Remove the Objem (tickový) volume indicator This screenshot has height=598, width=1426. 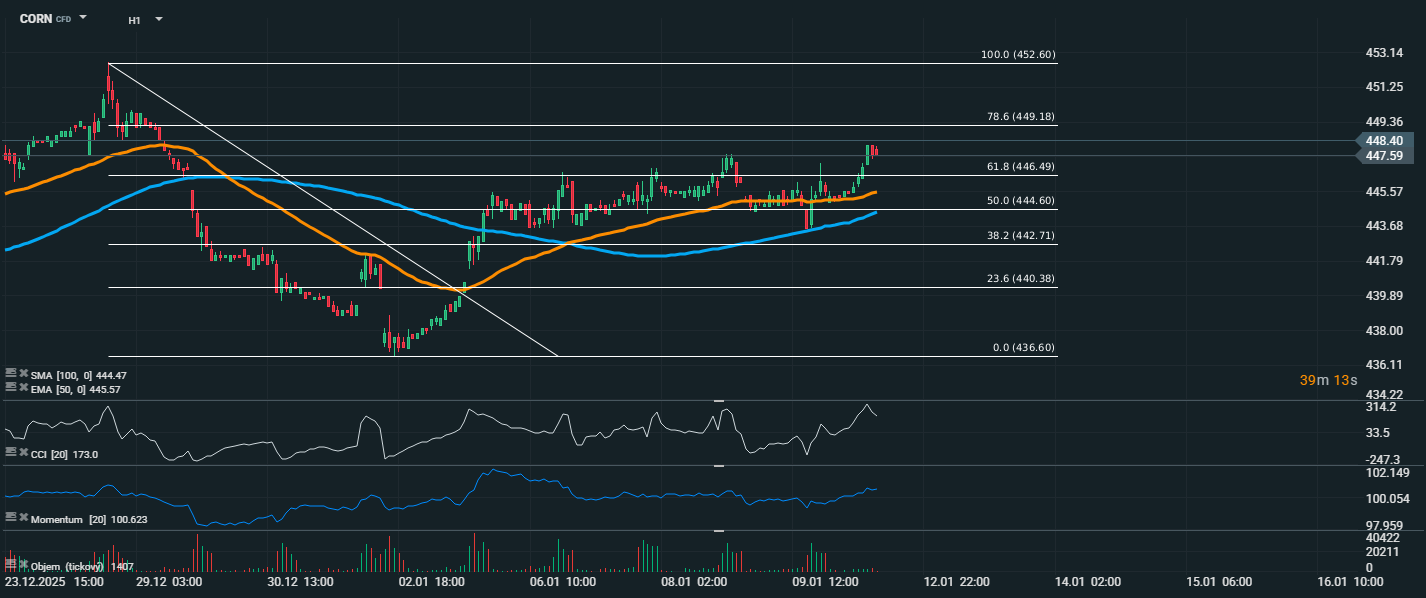tap(23, 565)
